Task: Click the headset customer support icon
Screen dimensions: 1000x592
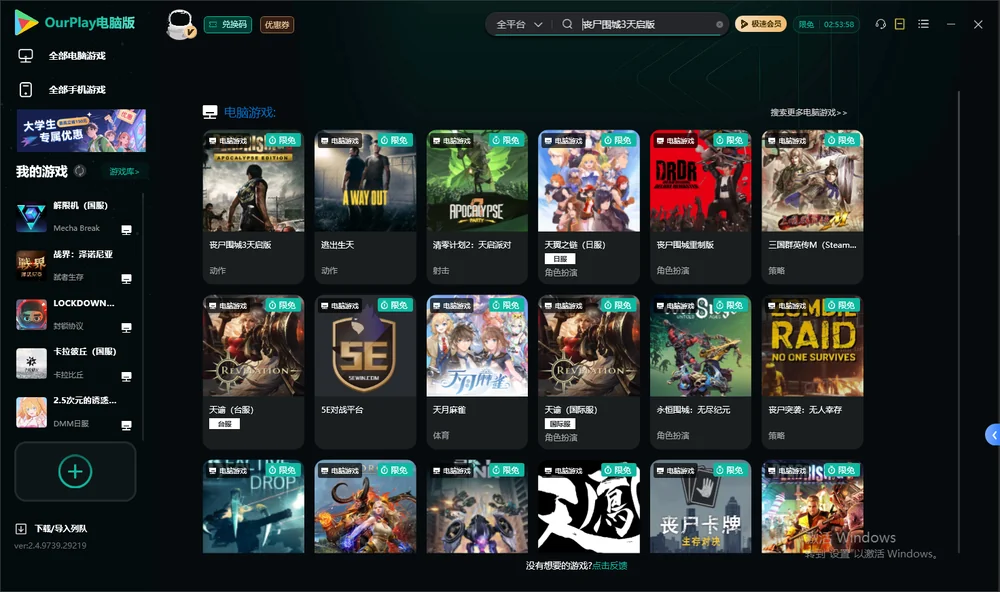Action: pyautogui.click(x=881, y=24)
